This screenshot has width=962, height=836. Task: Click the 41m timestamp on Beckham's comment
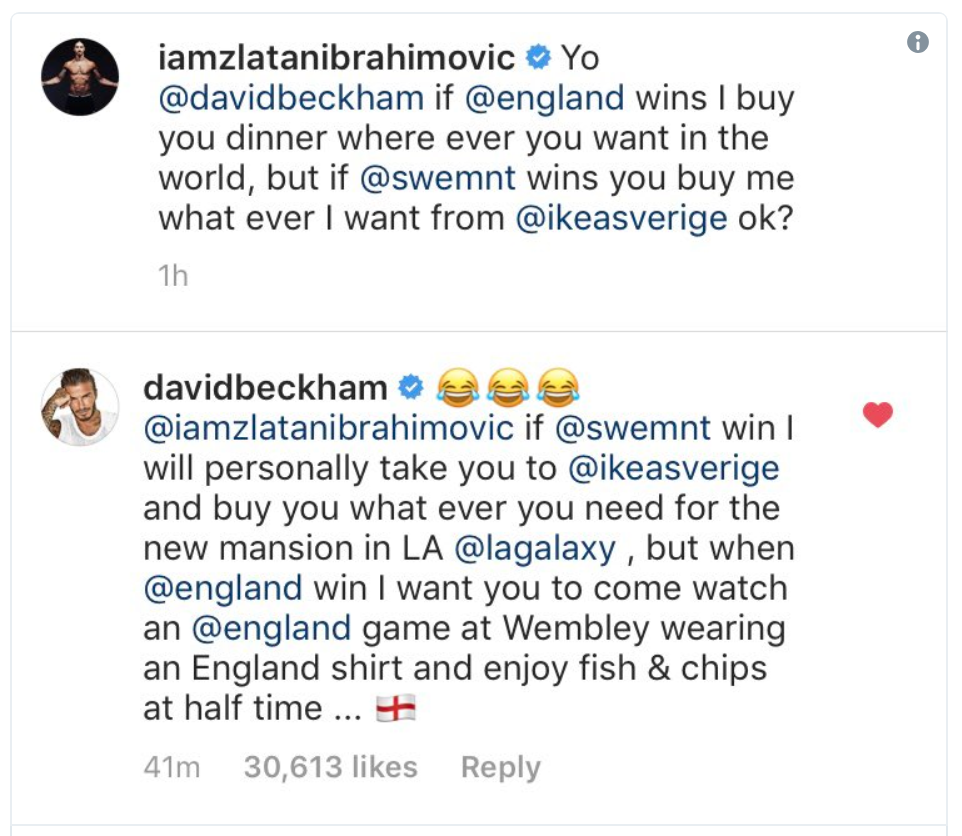point(172,767)
